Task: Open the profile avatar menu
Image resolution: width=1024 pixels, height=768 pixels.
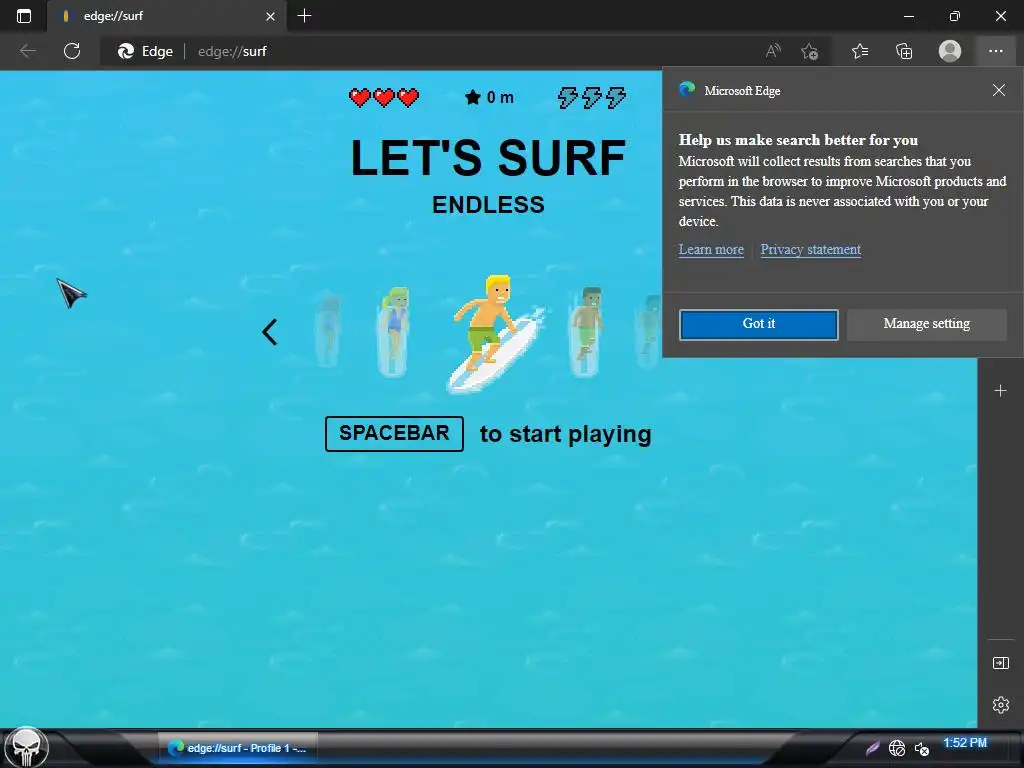Action: click(x=950, y=51)
